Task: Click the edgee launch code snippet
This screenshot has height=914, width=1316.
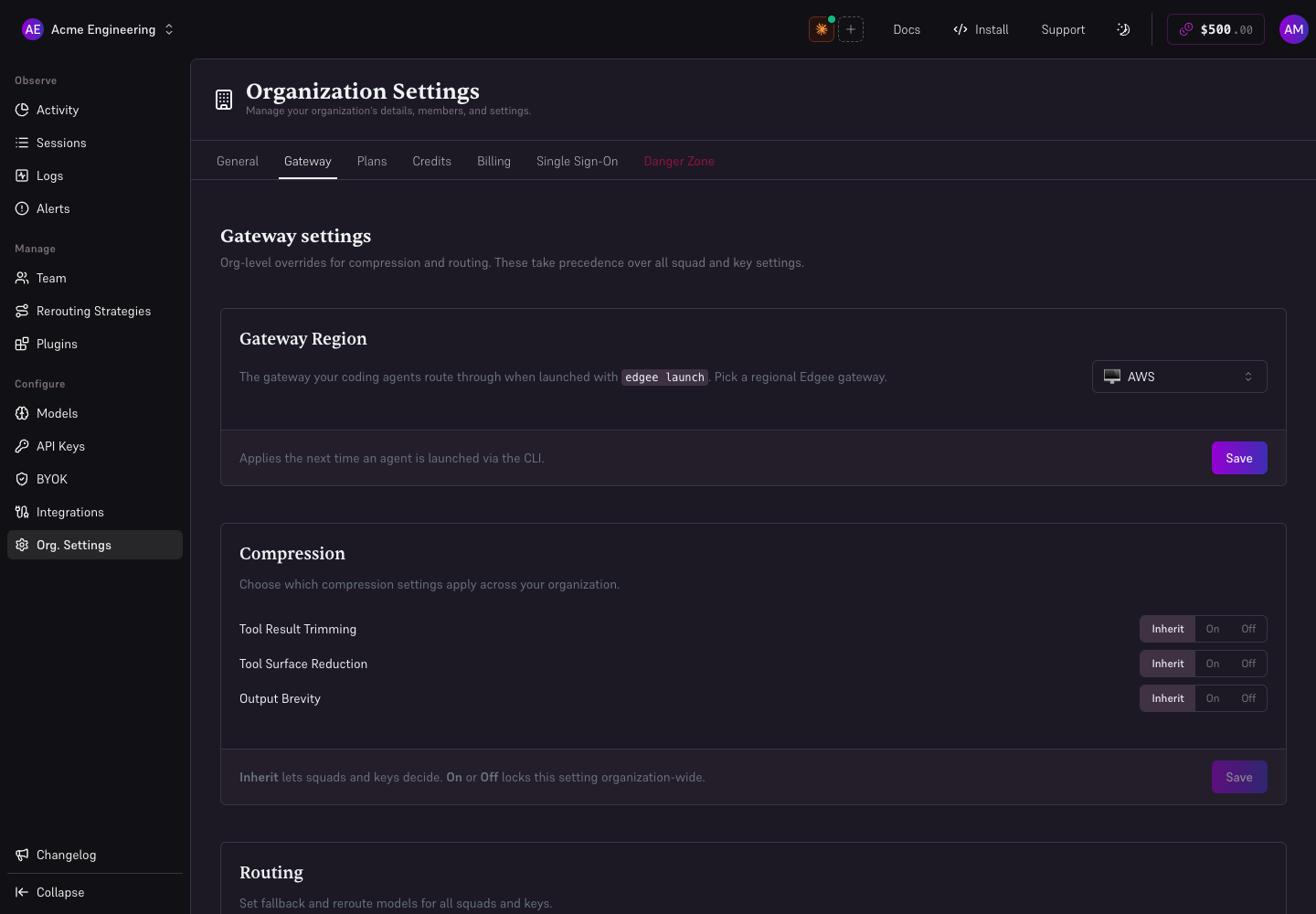Action: click(x=664, y=377)
